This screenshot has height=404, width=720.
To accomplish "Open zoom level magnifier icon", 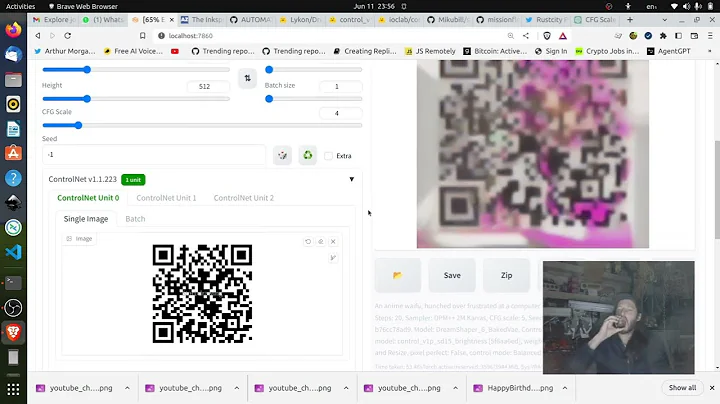I will click(x=511, y=36).
